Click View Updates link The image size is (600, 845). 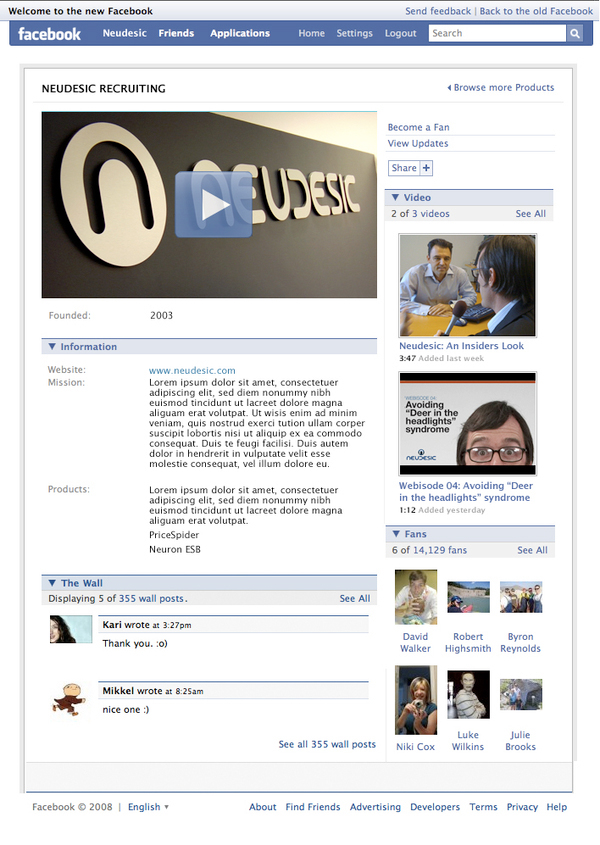point(418,143)
